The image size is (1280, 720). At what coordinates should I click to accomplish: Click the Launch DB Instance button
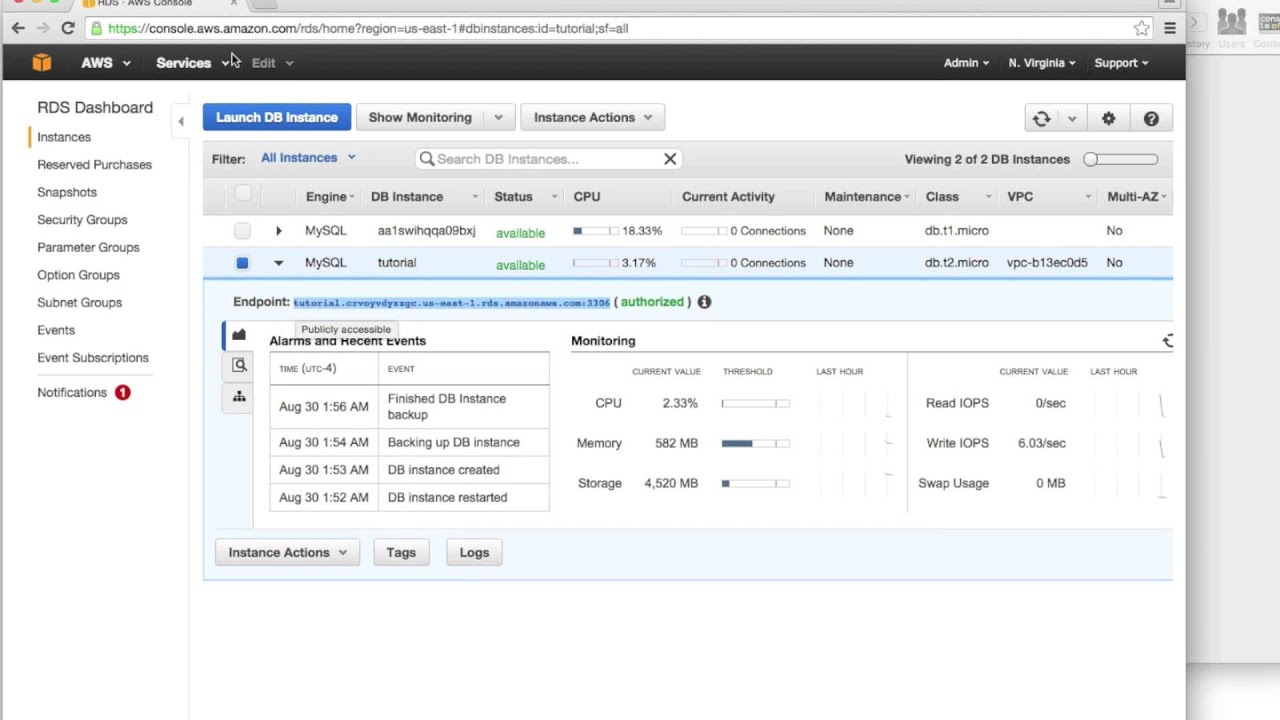point(277,118)
